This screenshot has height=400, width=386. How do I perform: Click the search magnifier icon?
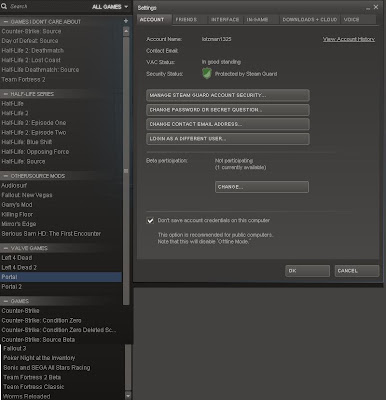pos(4,6)
